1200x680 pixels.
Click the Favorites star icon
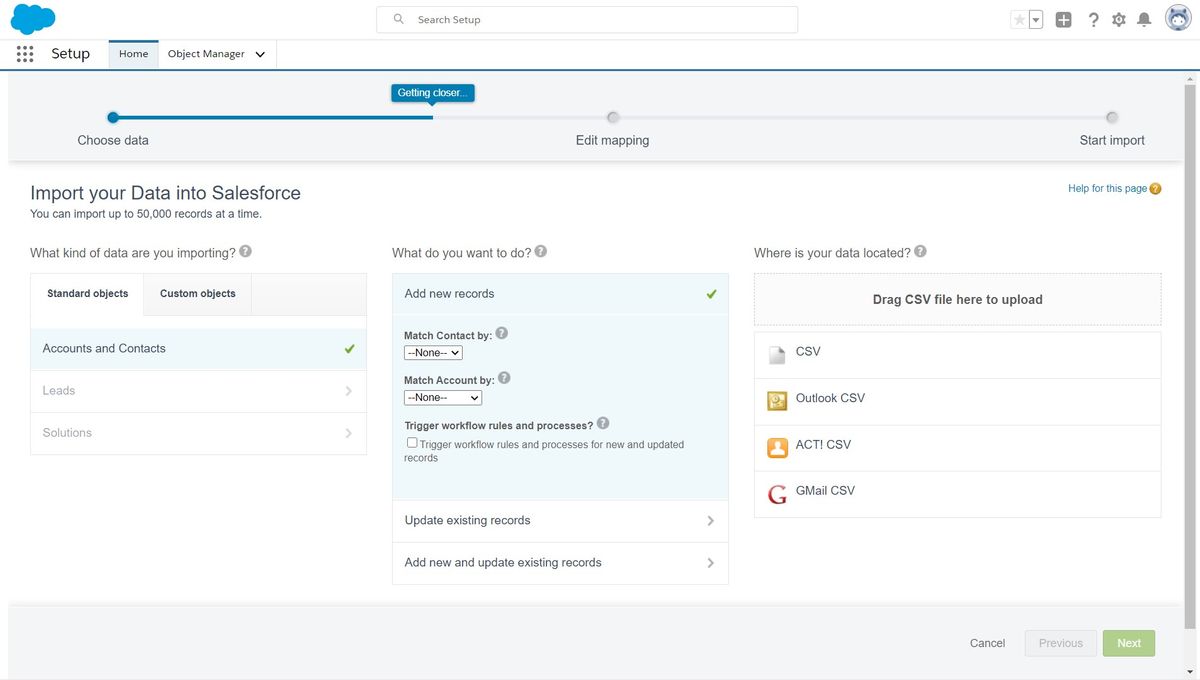1019,20
